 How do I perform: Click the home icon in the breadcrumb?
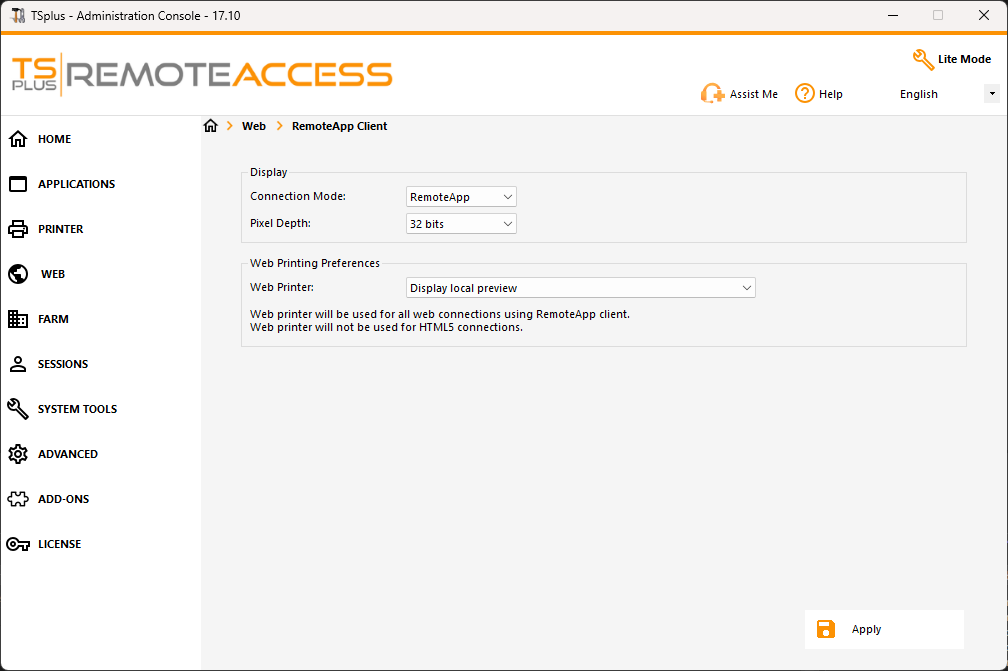pos(210,126)
